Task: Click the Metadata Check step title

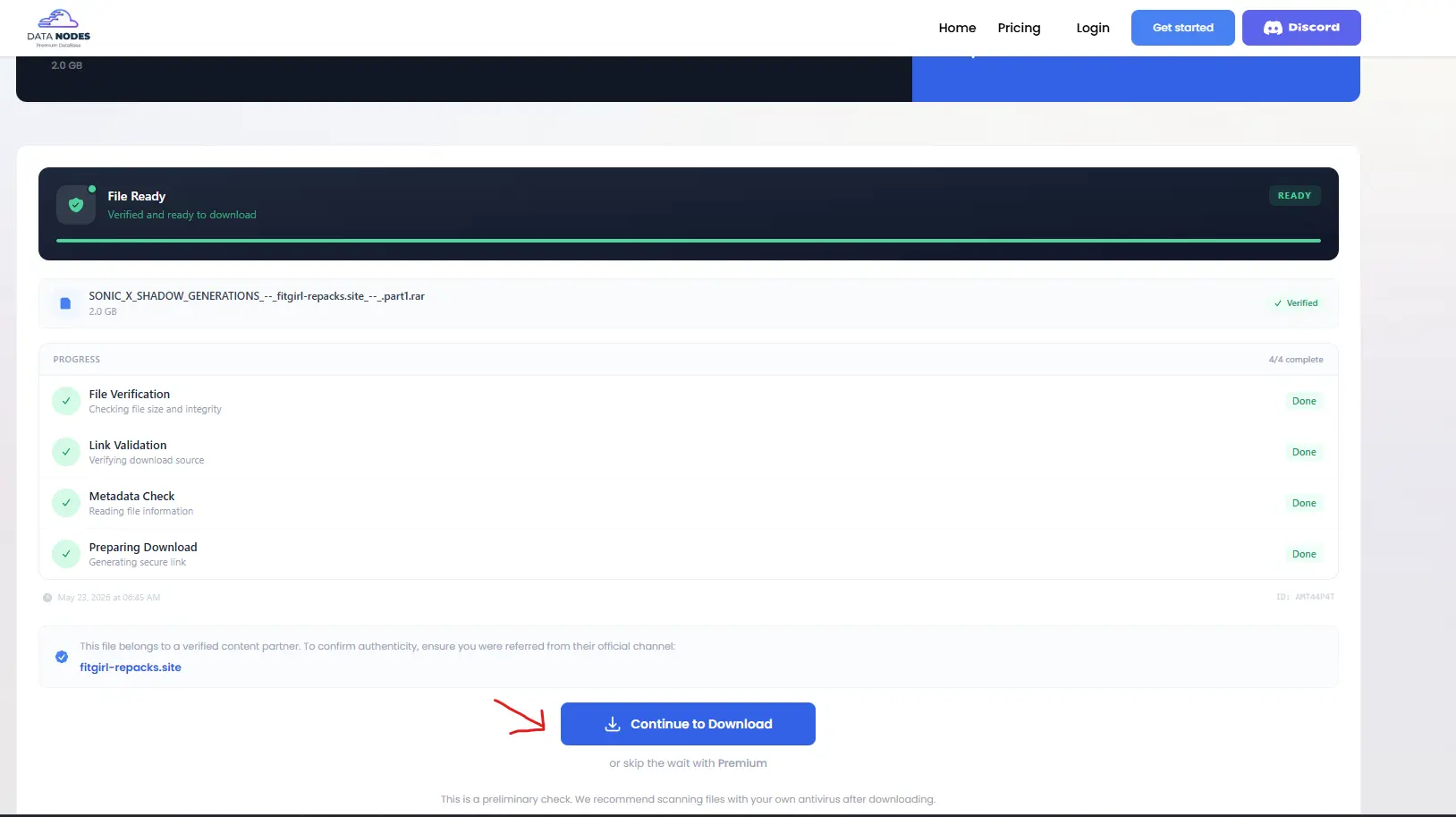Action: point(131,497)
